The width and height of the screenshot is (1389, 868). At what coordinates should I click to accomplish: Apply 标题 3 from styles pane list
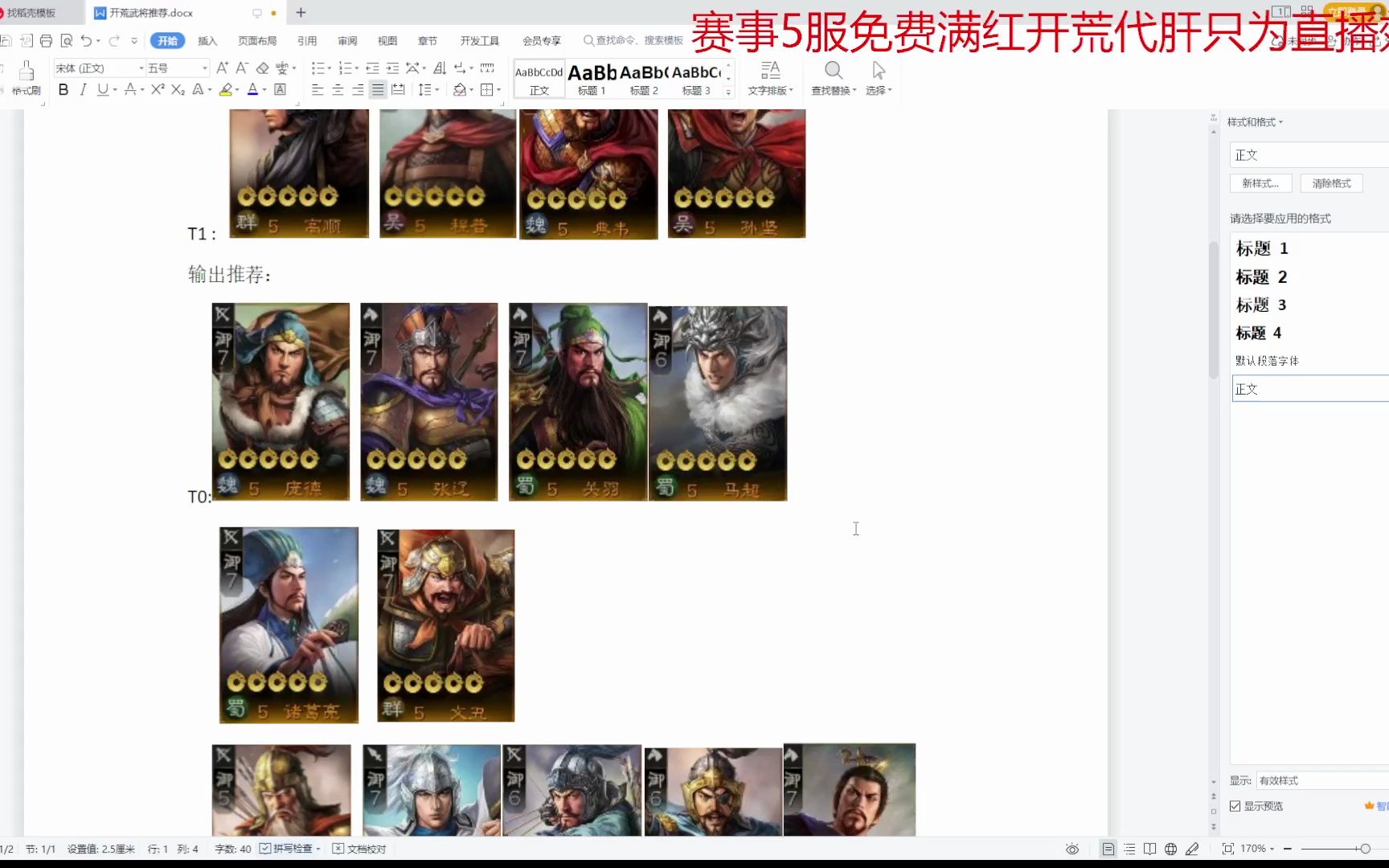pyautogui.click(x=1261, y=305)
